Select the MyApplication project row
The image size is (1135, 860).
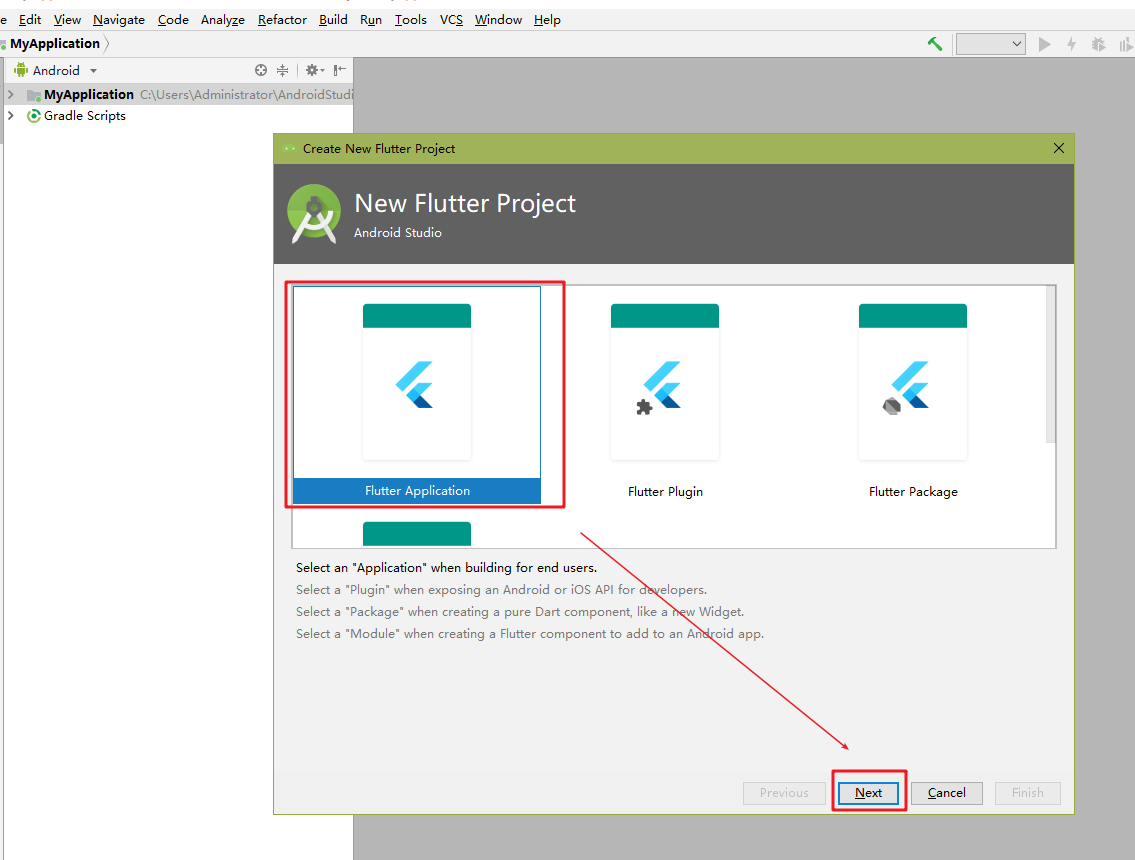179,94
